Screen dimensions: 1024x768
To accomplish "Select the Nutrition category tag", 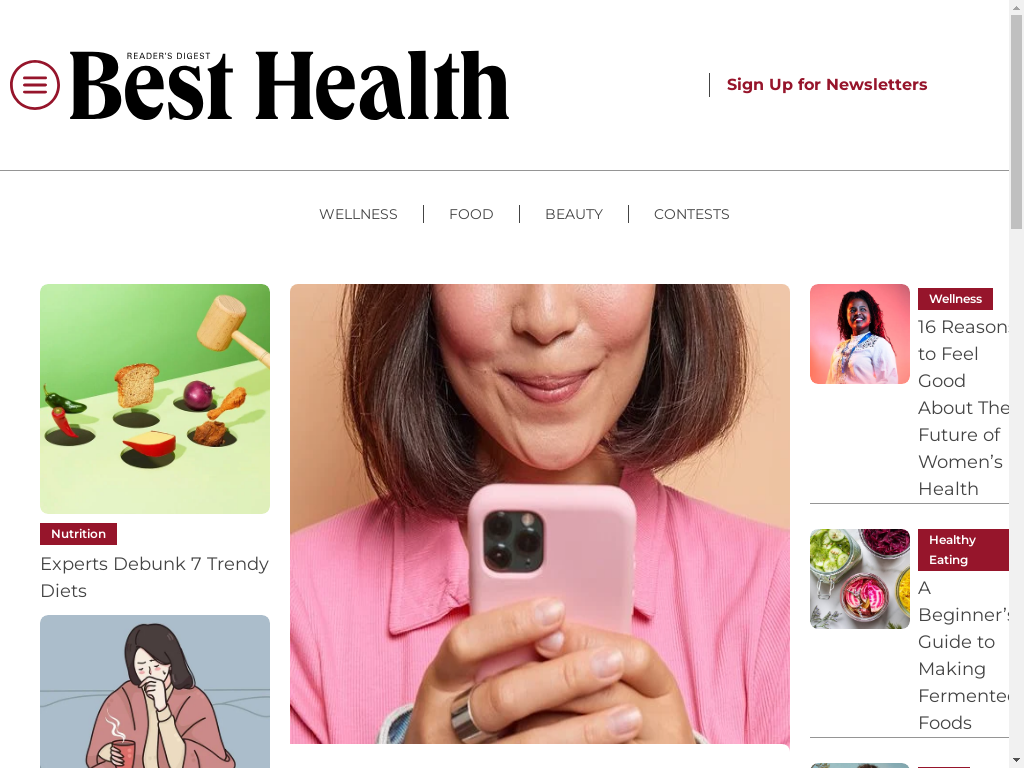I will pos(78,534).
